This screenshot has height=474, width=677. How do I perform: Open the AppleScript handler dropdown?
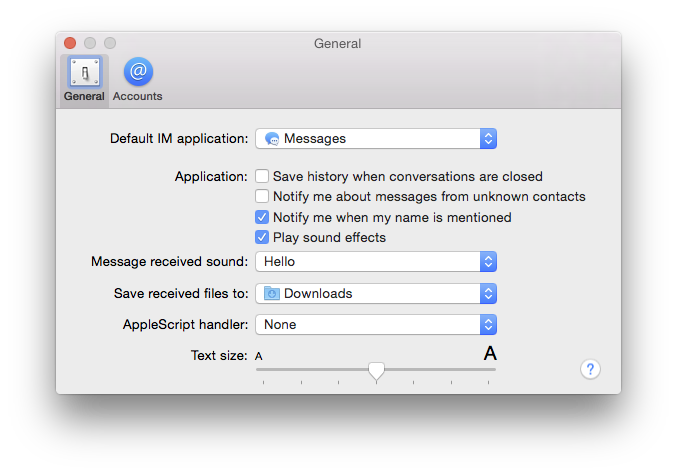376,325
